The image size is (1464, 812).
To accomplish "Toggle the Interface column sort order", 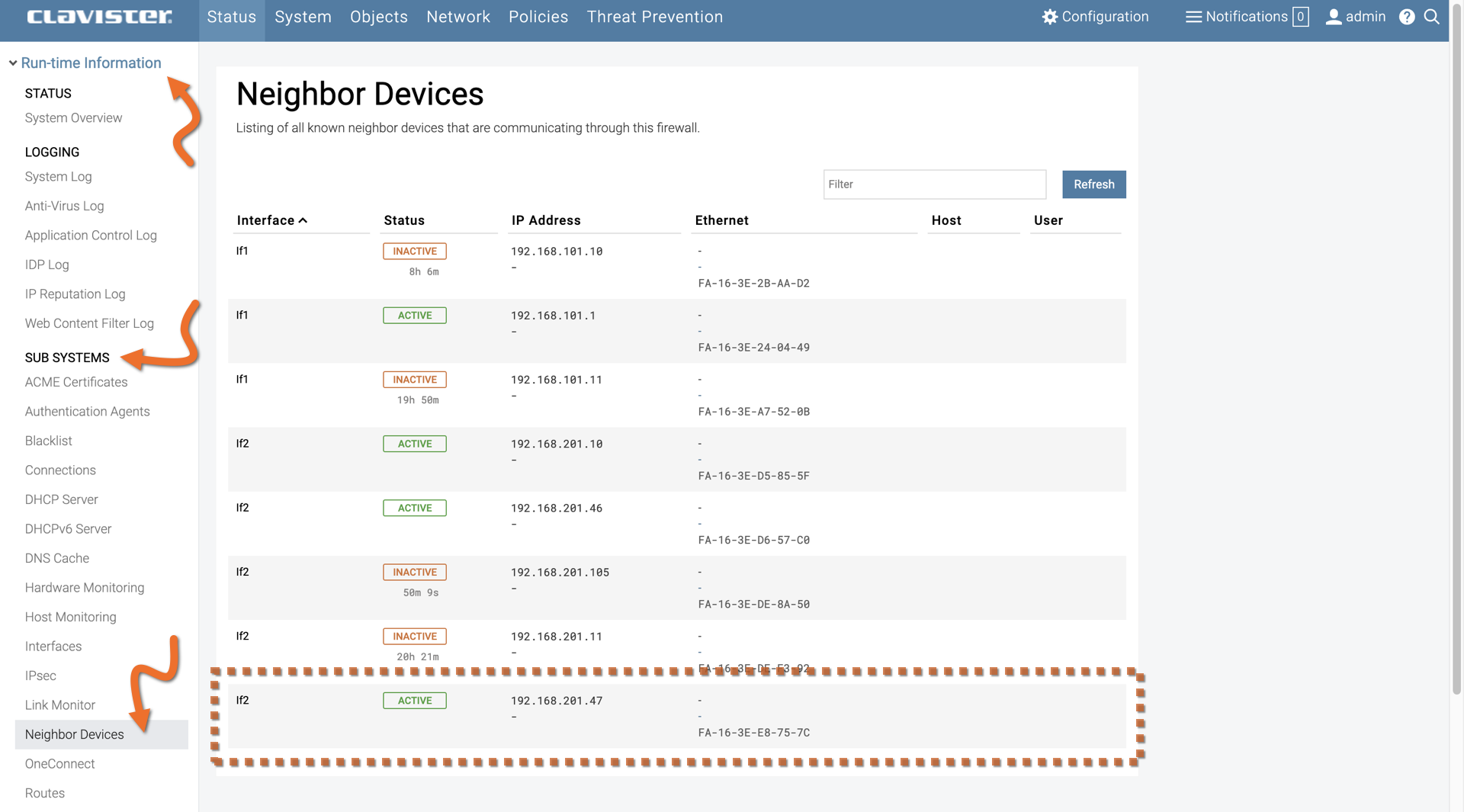I will [x=271, y=220].
